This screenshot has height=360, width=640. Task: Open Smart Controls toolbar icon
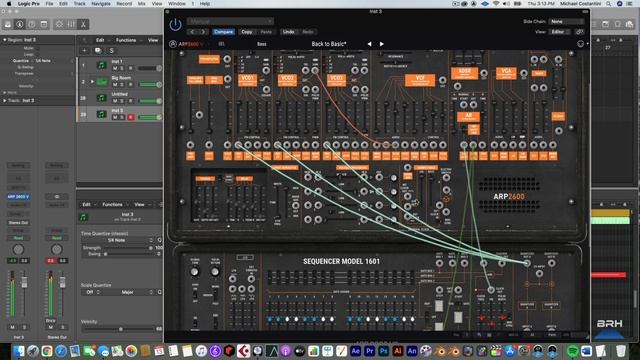coord(59,24)
